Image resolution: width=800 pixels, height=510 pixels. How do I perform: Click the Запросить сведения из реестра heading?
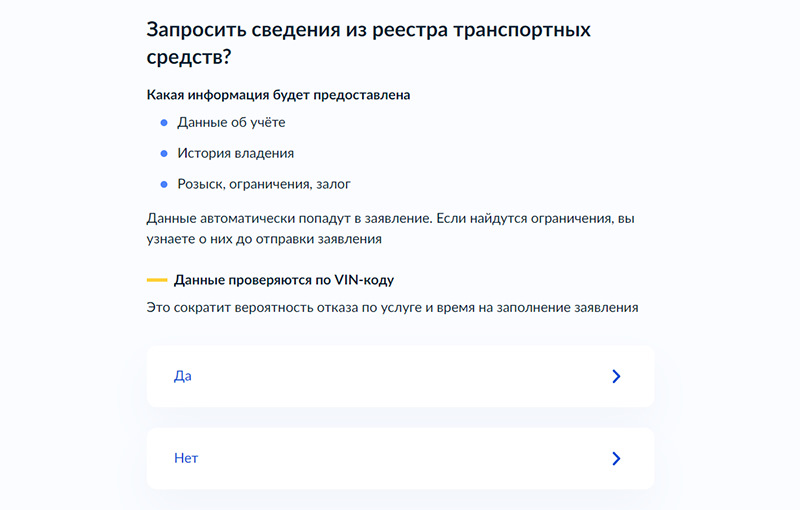[368, 43]
